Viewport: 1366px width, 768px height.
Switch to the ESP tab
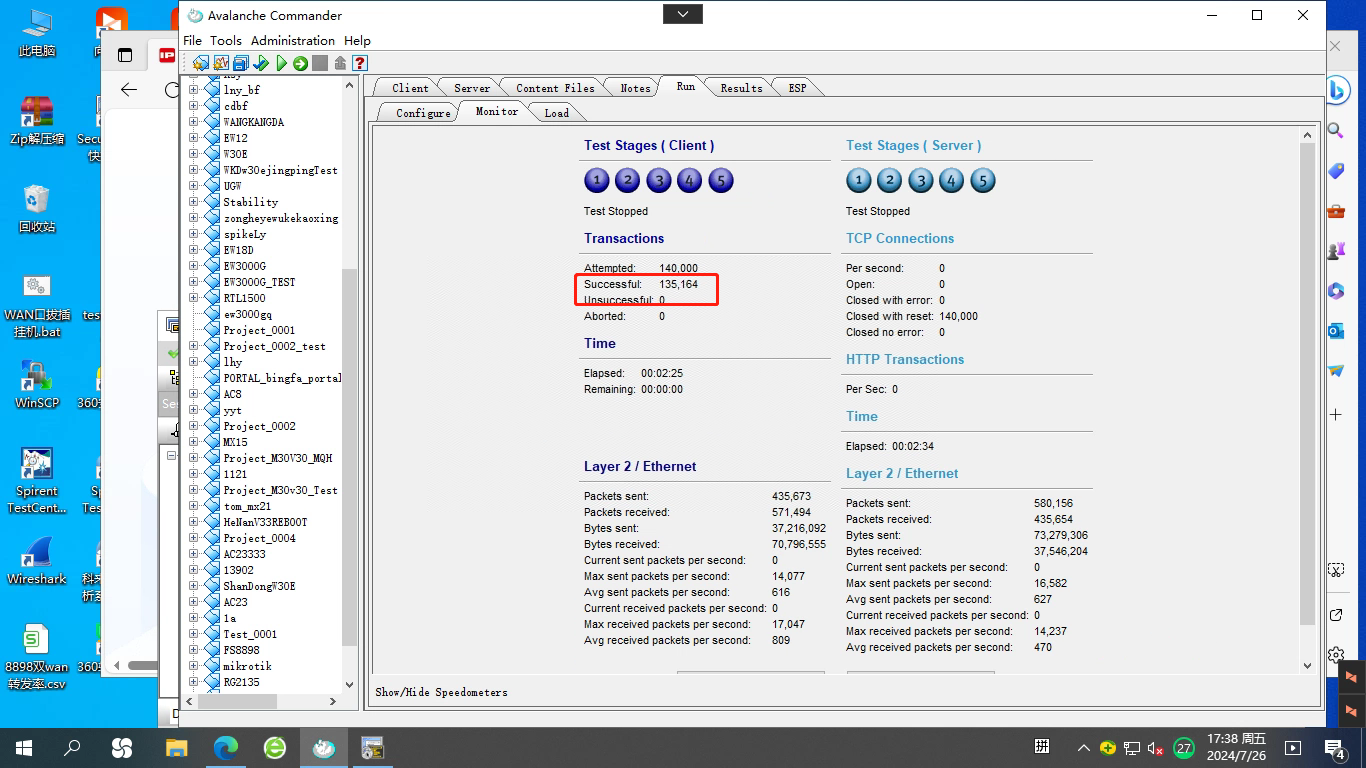[x=797, y=88]
